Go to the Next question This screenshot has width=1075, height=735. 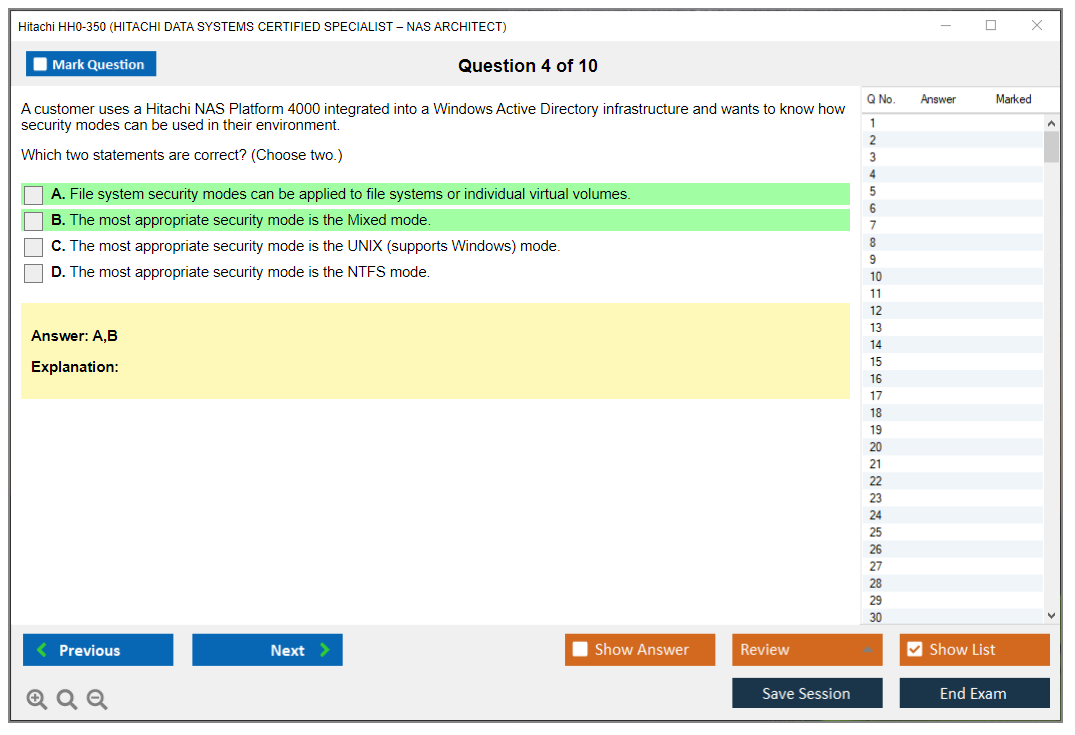pos(267,650)
